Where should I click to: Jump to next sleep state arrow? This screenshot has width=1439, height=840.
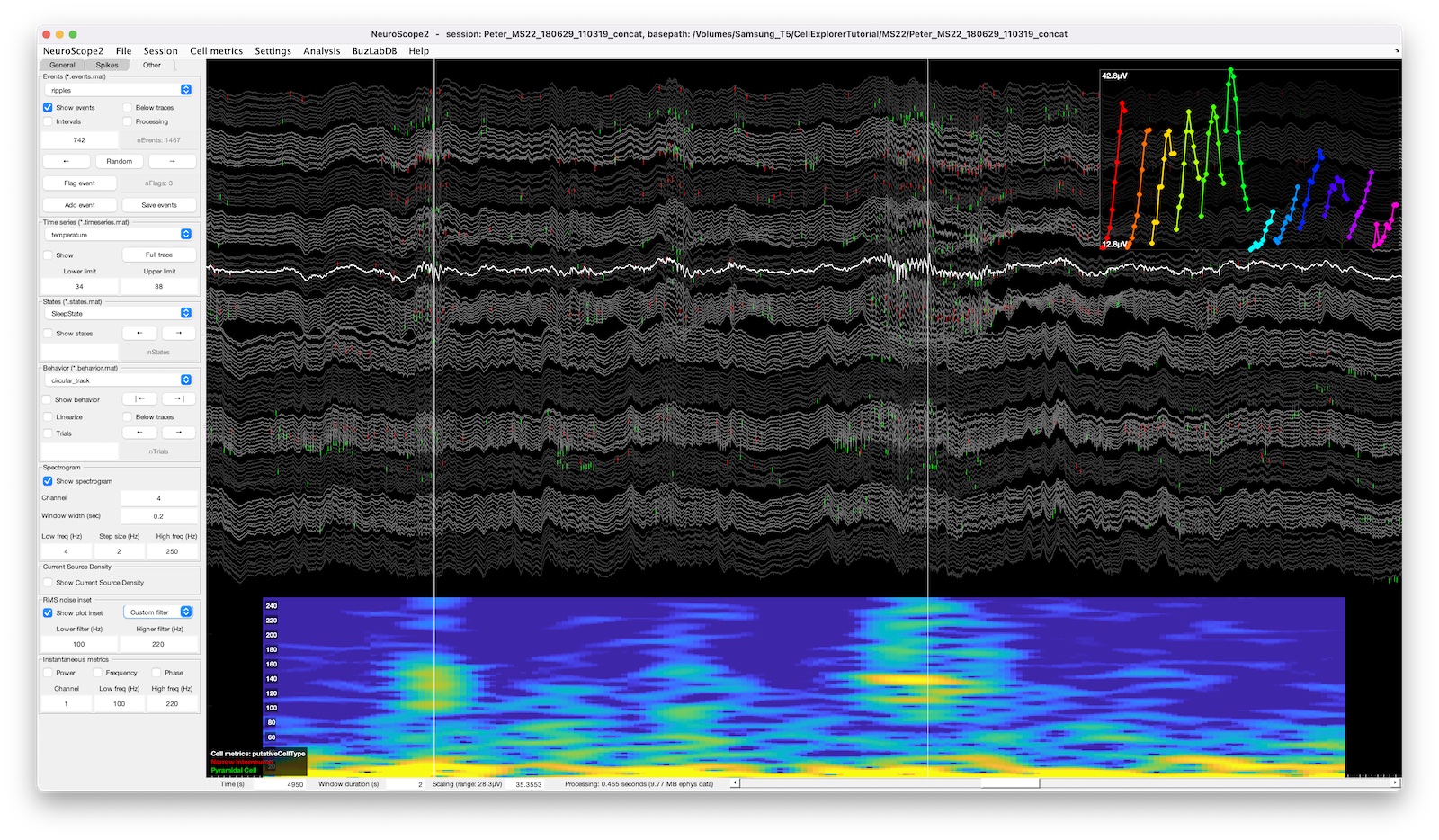179,334
